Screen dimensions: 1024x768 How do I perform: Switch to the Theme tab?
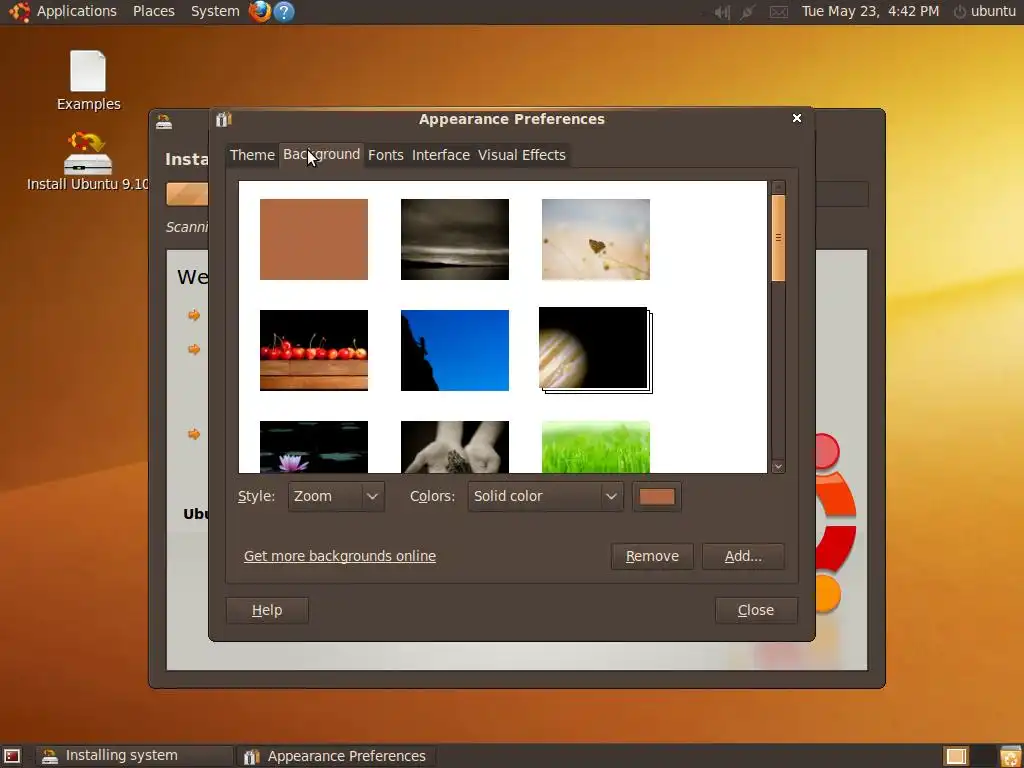(x=252, y=155)
